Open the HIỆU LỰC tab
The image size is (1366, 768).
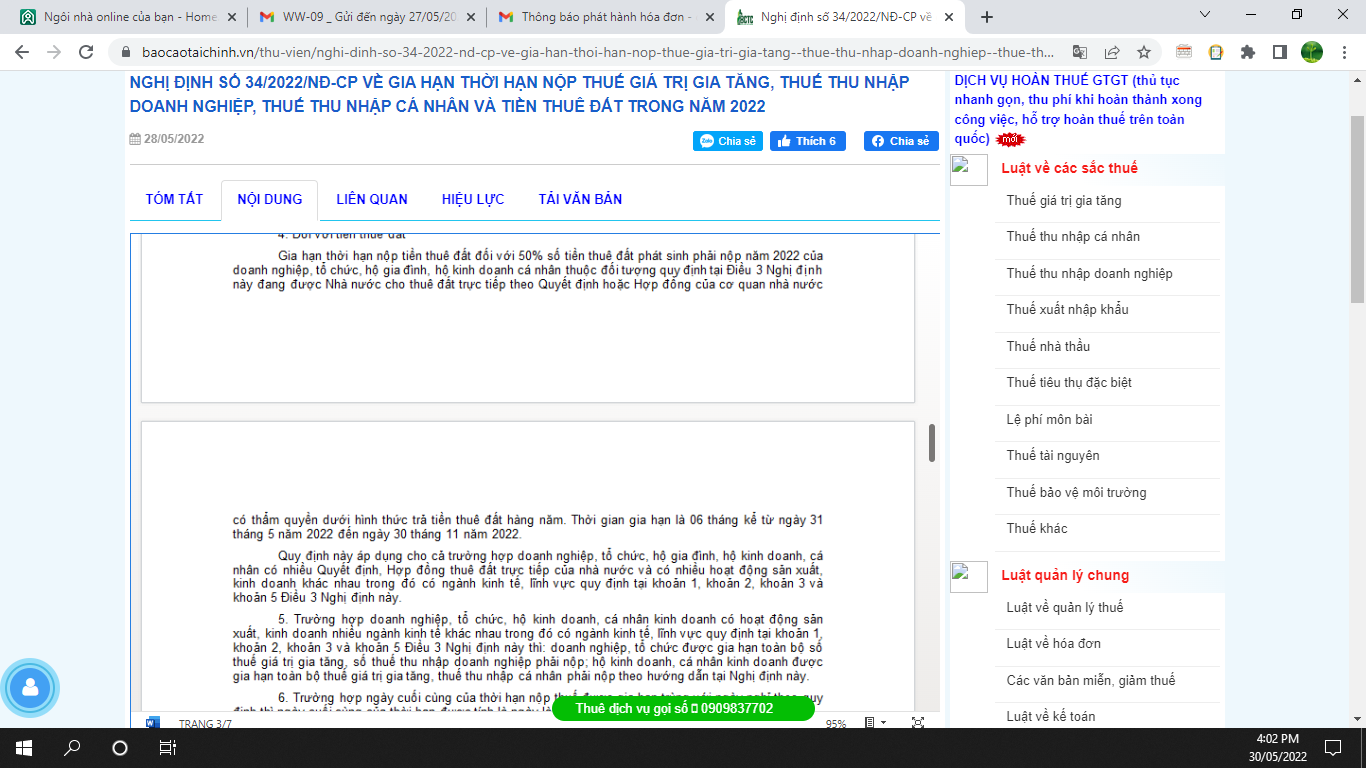(473, 199)
